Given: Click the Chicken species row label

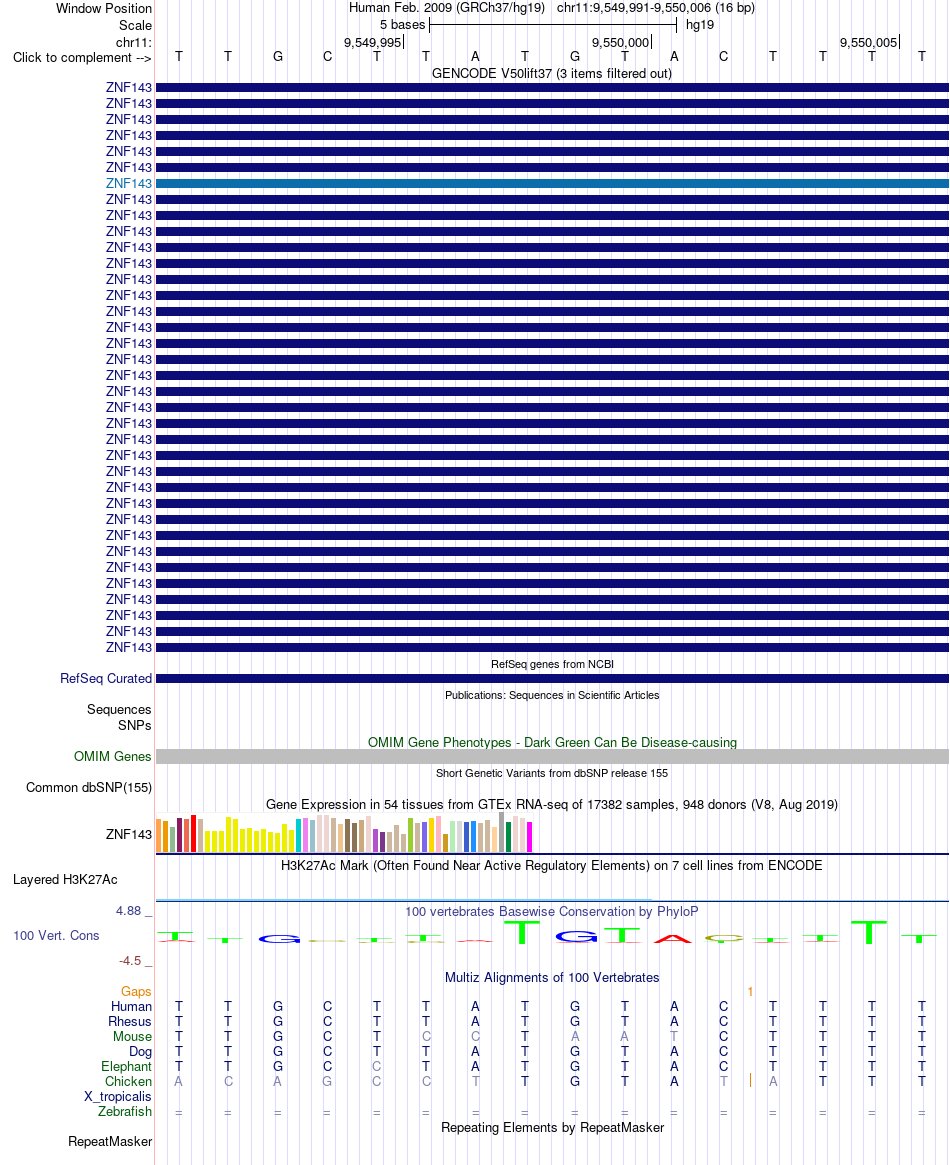Looking at the screenshot, I should pos(128,1082).
